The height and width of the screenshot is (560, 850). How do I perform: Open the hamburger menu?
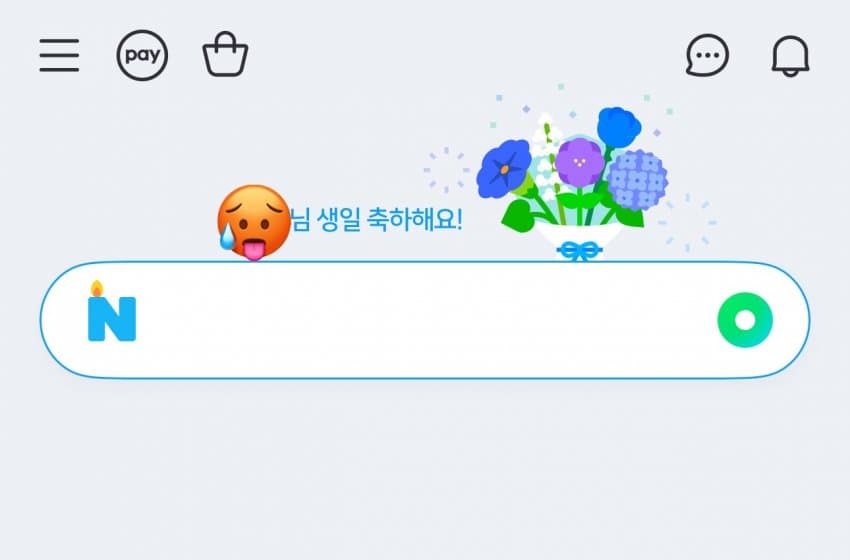(x=59, y=55)
